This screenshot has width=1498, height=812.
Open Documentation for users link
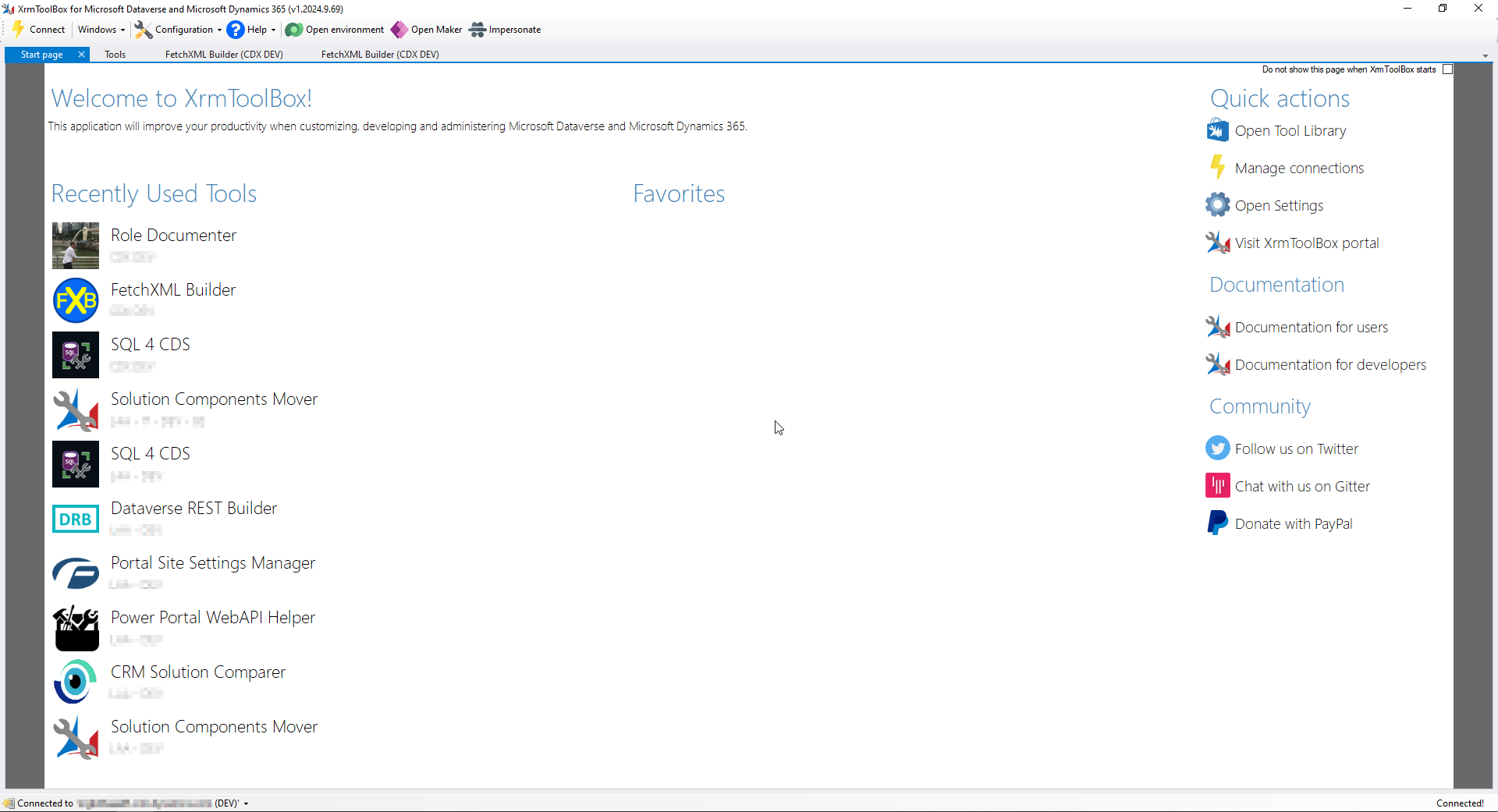point(1312,327)
